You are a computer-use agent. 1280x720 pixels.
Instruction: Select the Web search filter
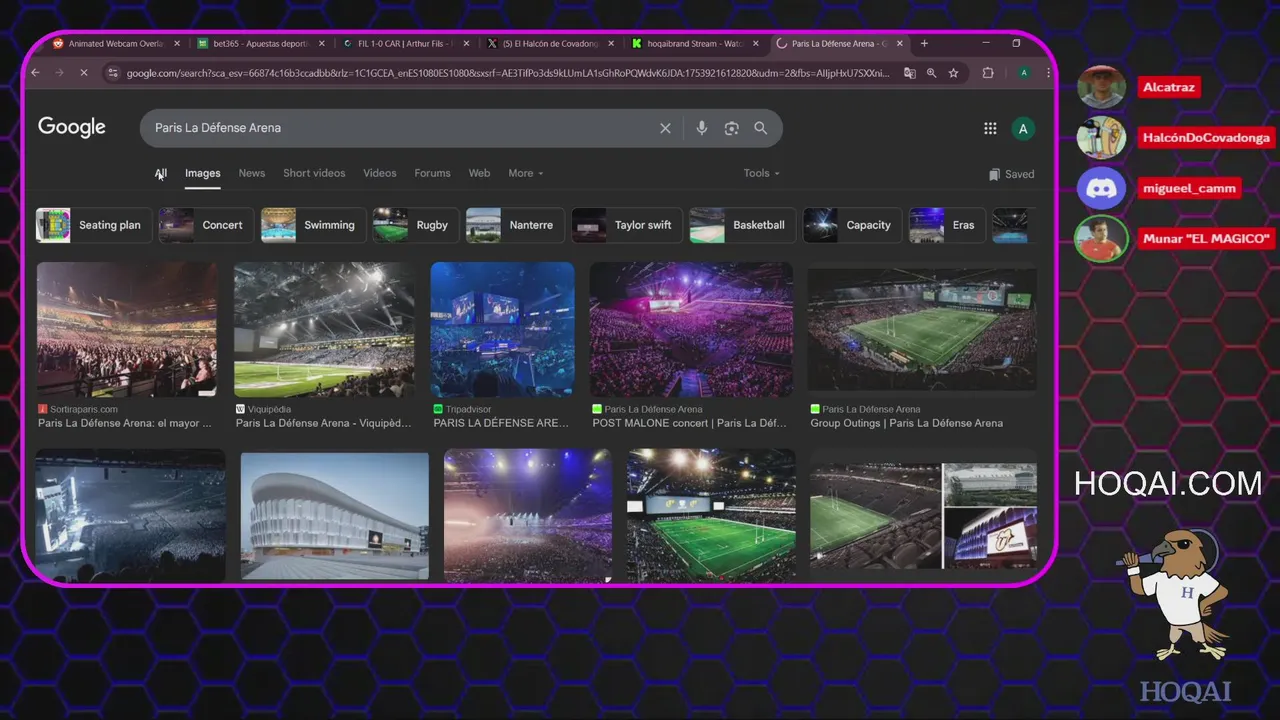480,173
